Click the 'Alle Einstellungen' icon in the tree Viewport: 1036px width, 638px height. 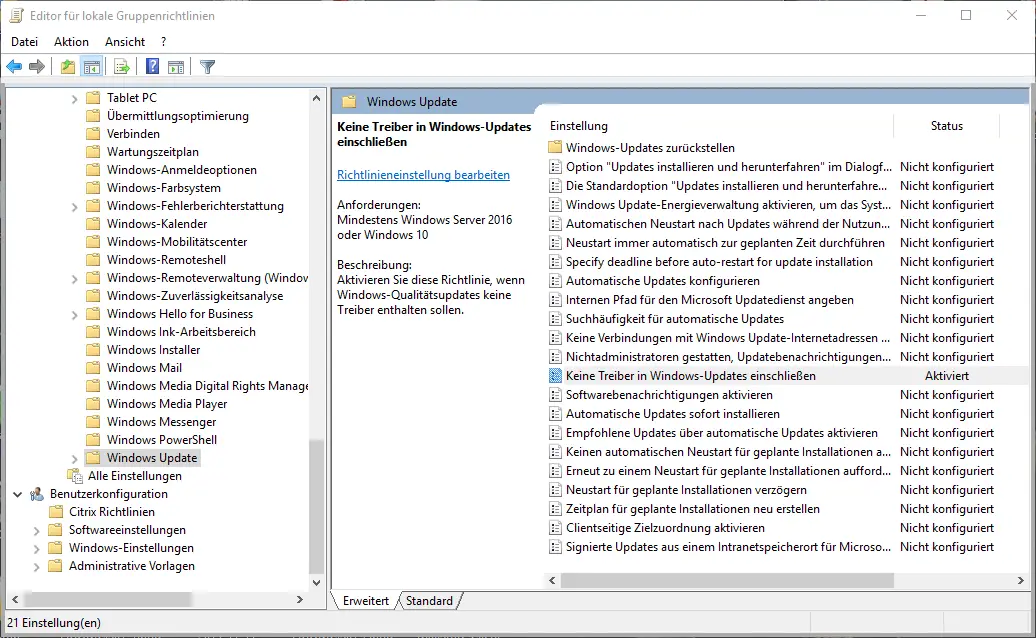(75, 476)
